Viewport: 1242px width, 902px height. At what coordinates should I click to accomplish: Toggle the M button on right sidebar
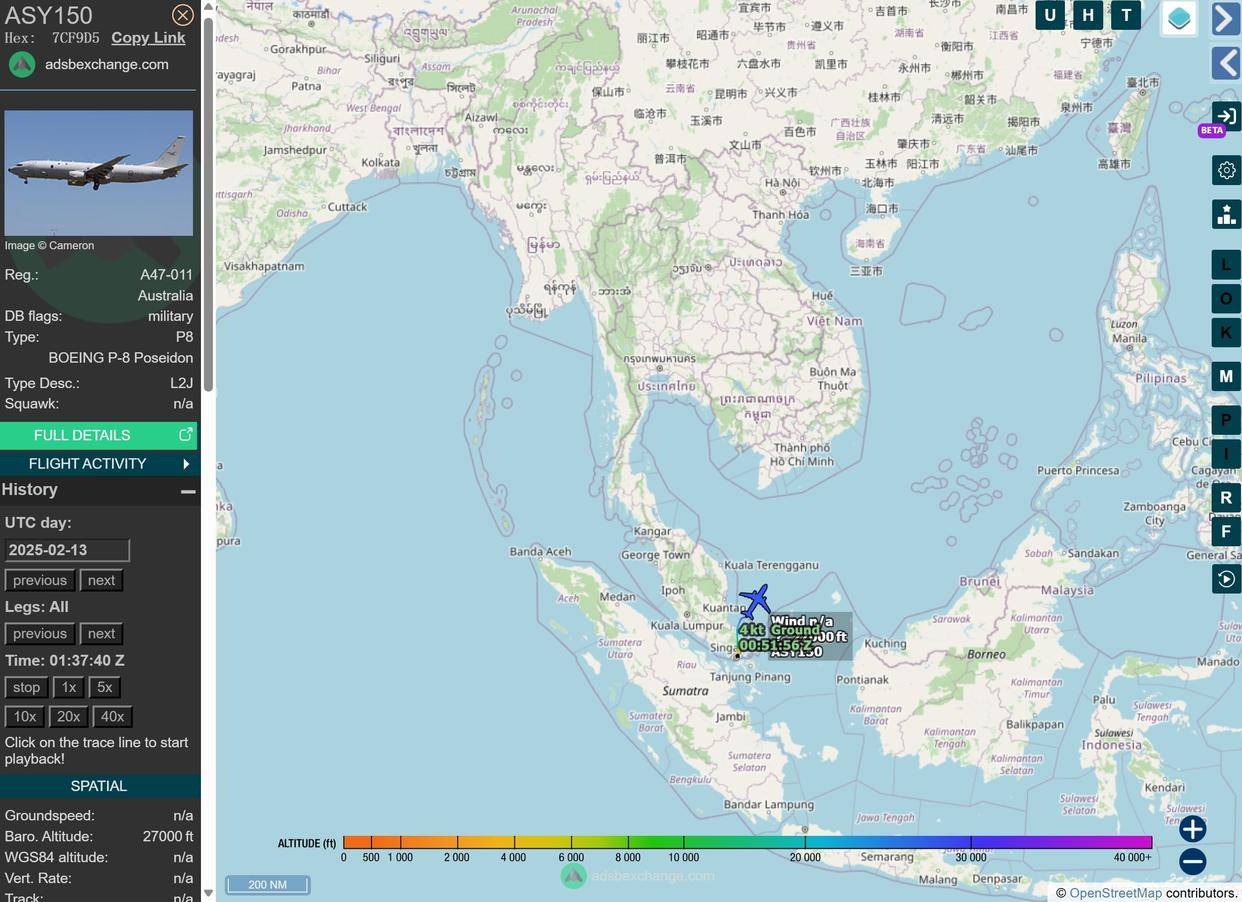point(1226,376)
